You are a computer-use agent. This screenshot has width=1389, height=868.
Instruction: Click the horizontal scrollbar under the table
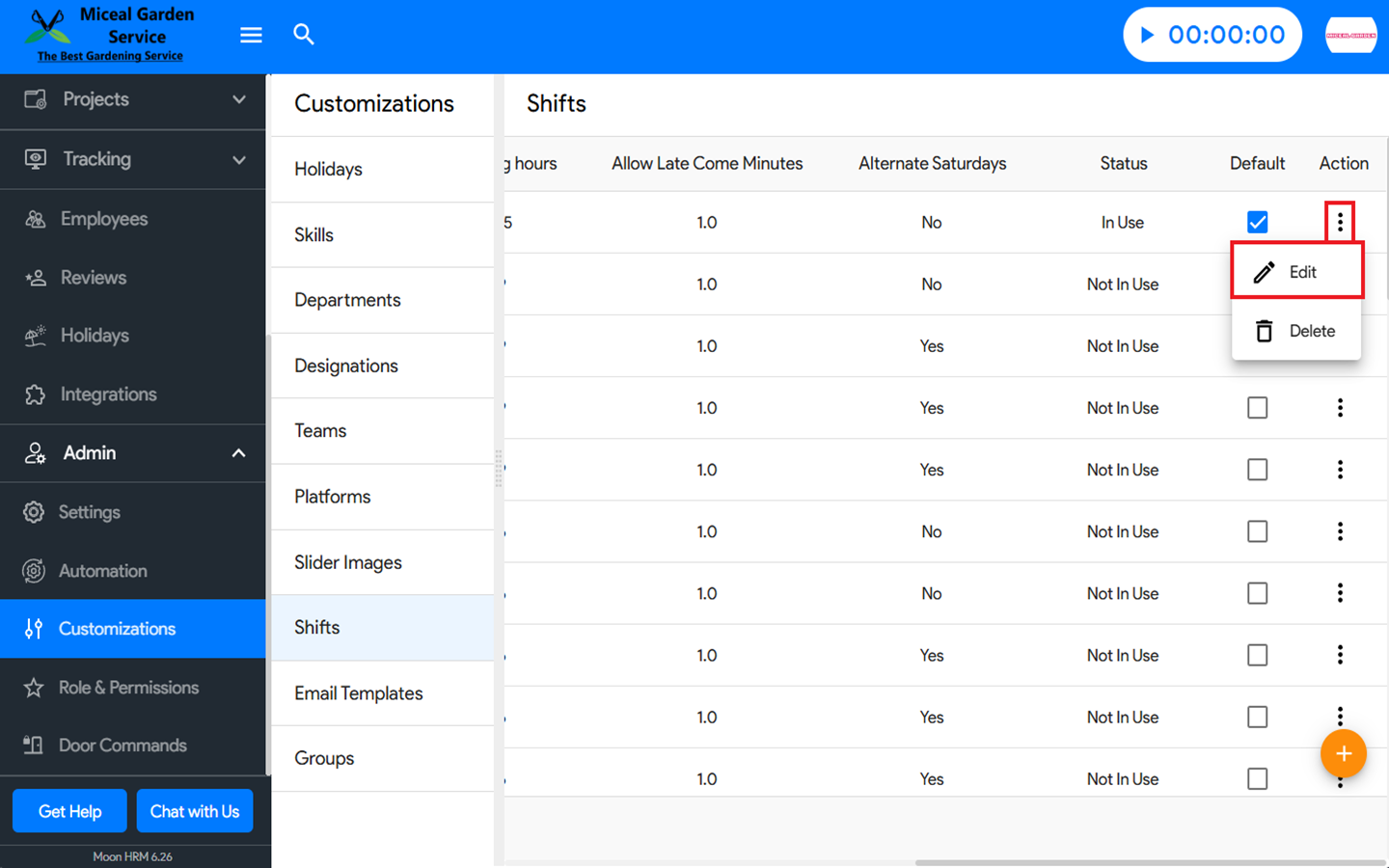pyautogui.click(x=1148, y=862)
